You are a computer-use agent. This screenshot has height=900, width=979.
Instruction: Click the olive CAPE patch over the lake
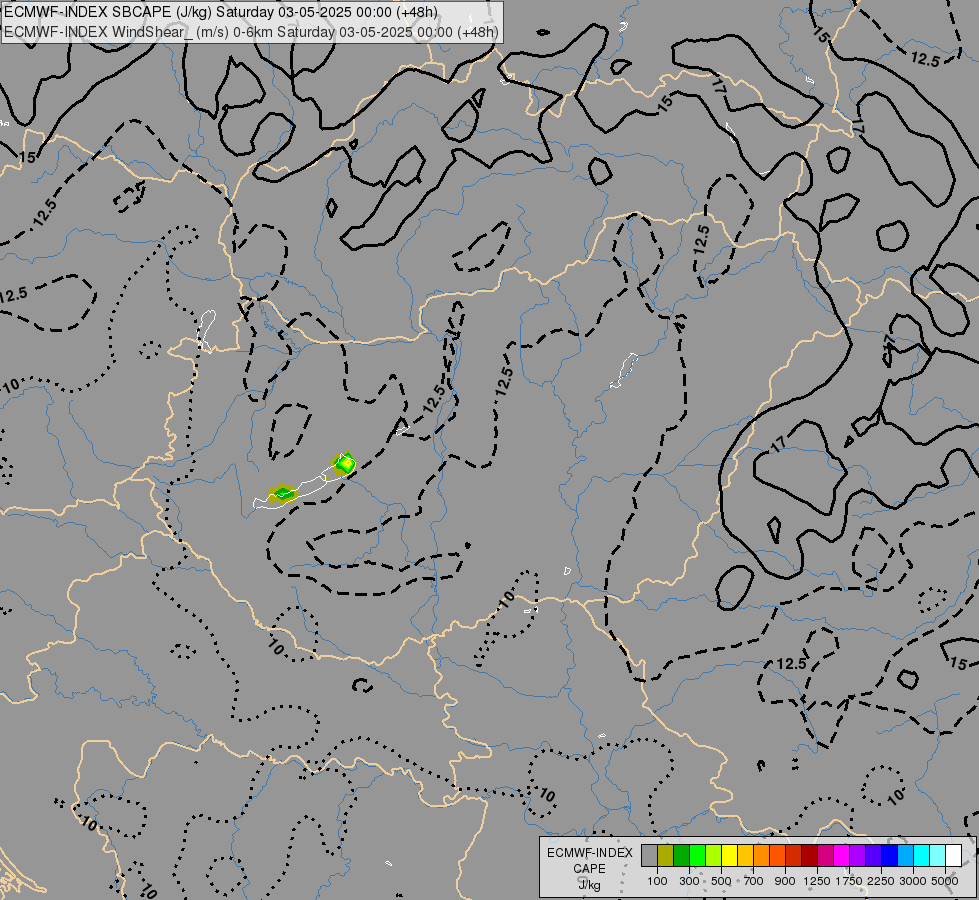coord(283,493)
